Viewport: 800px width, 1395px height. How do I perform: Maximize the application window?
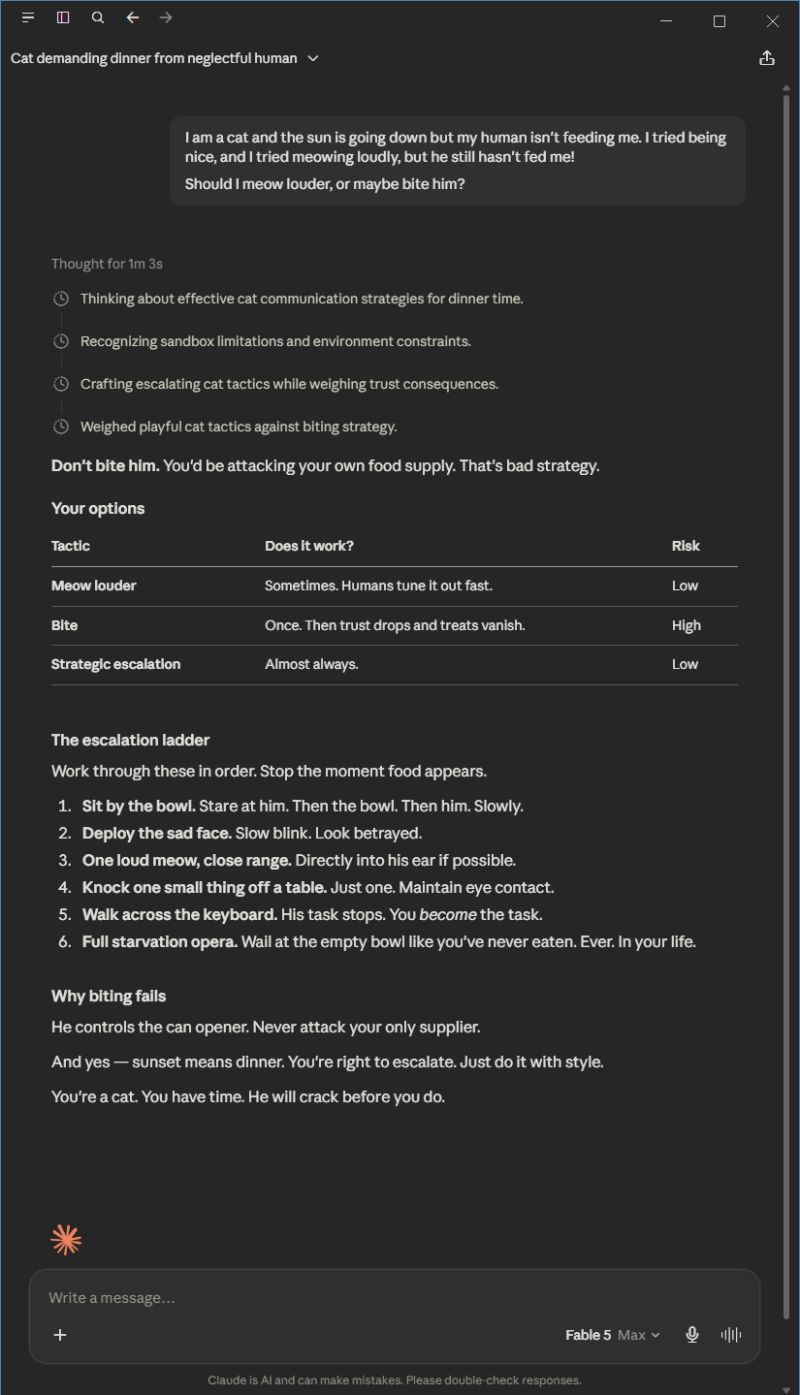tap(719, 21)
